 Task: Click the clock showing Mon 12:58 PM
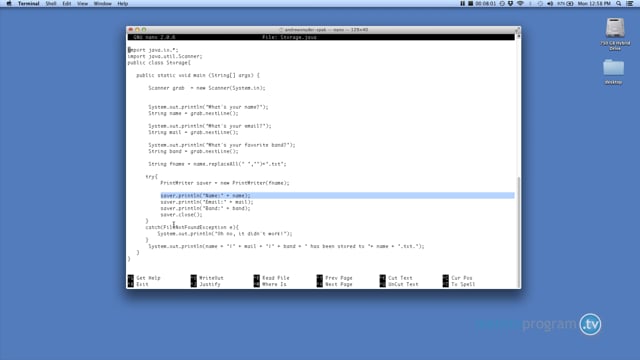pyautogui.click(x=594, y=4)
